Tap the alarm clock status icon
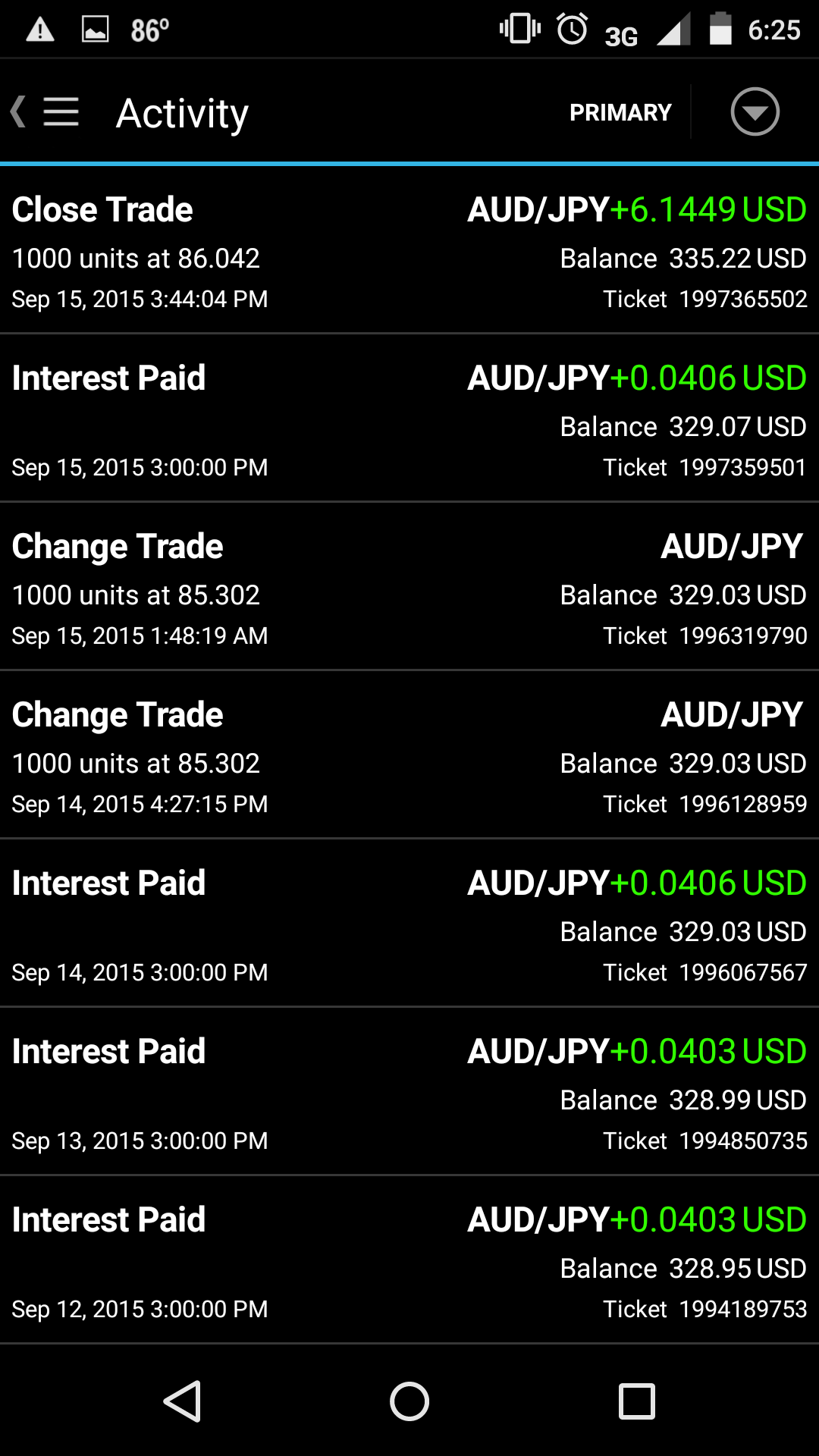 click(572, 30)
